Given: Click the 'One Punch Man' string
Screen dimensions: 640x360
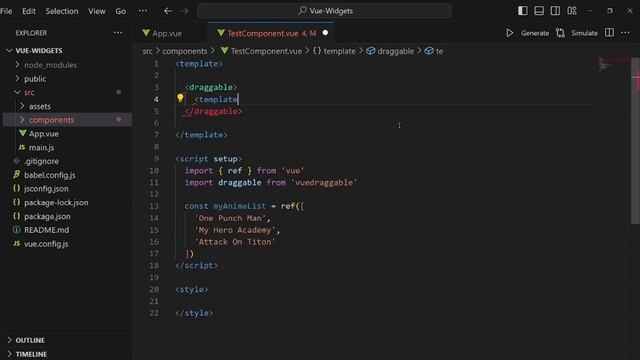Looking at the screenshot, I should (x=230, y=218).
